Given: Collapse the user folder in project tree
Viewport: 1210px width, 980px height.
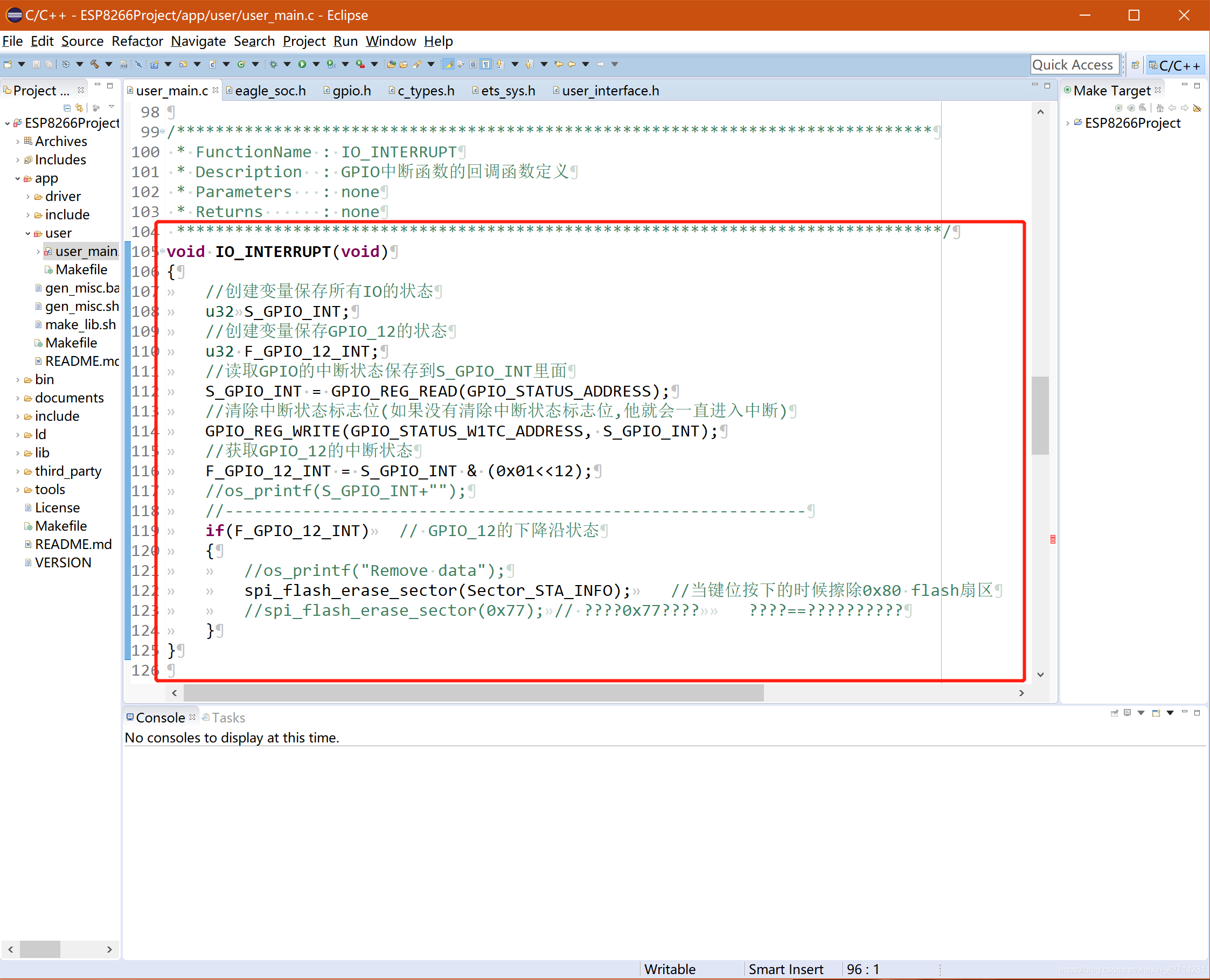Looking at the screenshot, I should click(x=27, y=233).
